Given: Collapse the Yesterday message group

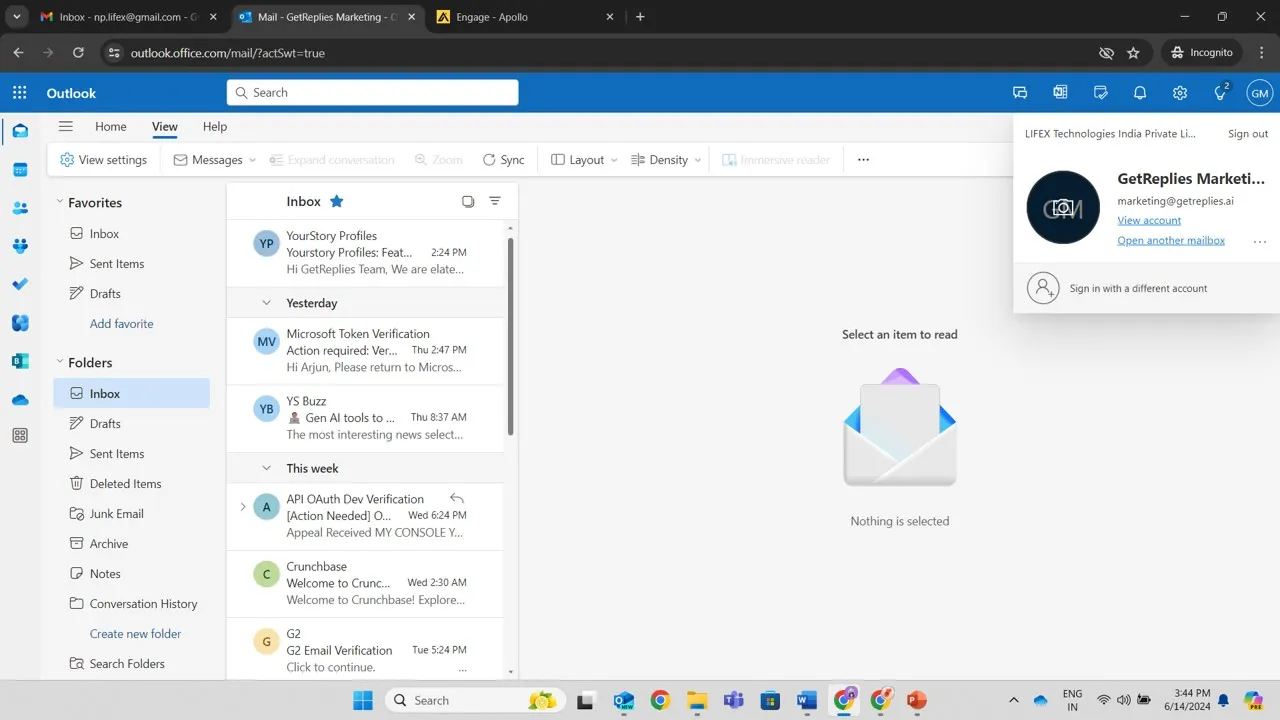Looking at the screenshot, I should (266, 303).
